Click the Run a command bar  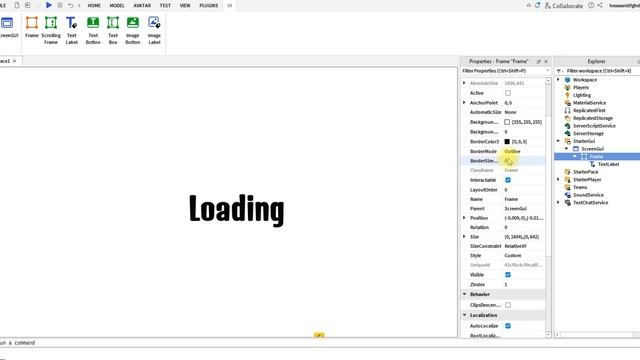229,343
